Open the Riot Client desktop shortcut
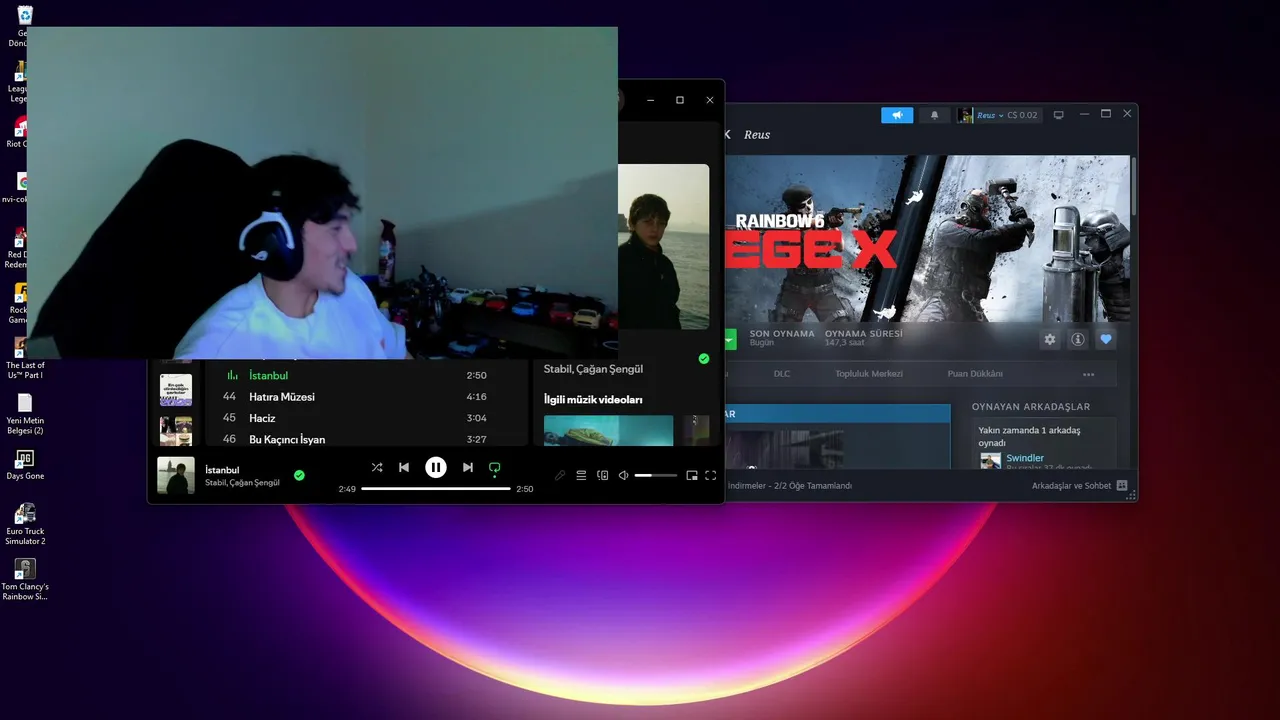The height and width of the screenshot is (720, 1280). tap(18, 132)
